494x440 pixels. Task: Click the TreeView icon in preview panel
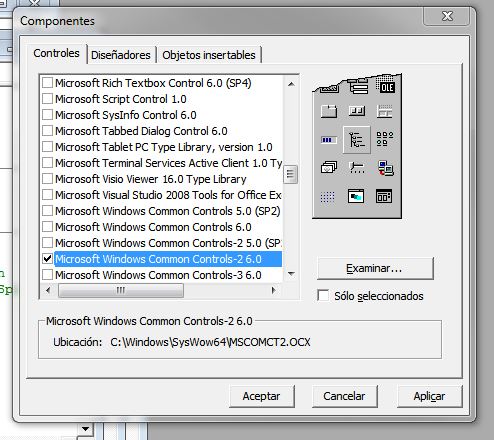[357, 139]
